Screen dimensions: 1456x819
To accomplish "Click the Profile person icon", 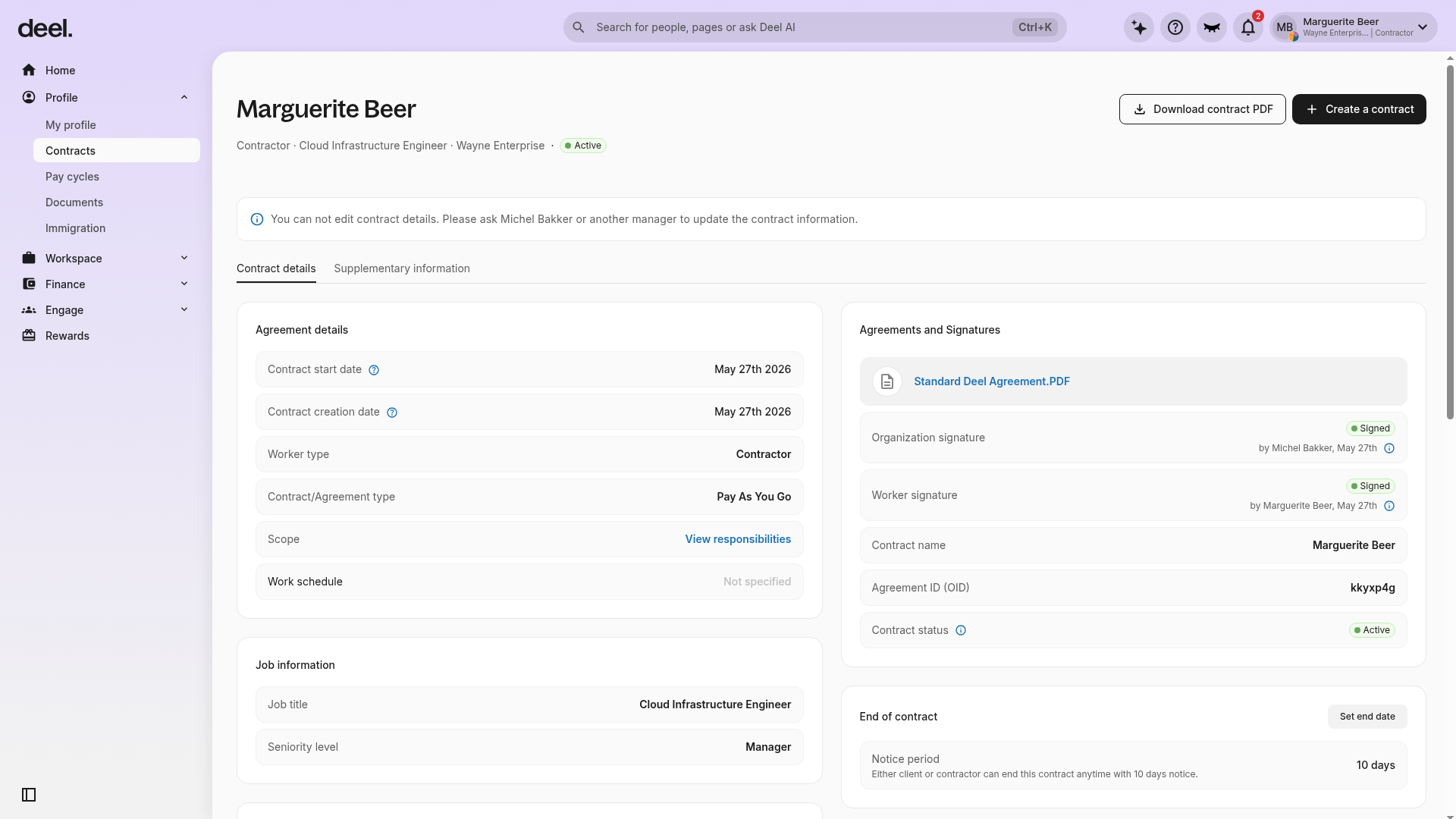I will coord(29,98).
